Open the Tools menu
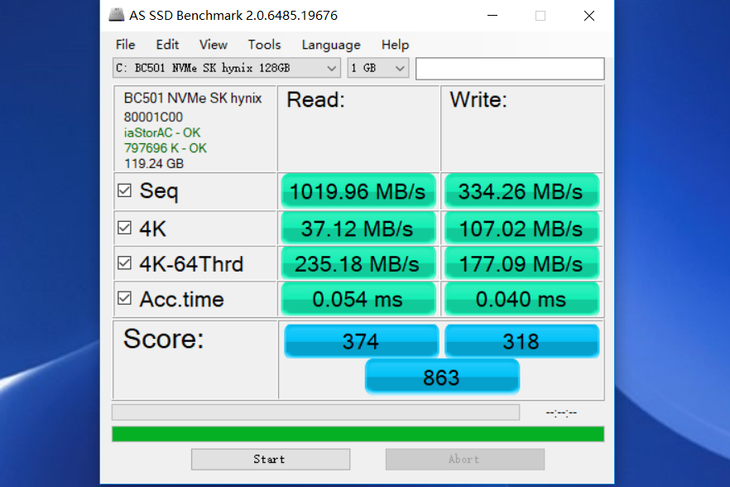This screenshot has width=730, height=487. click(x=264, y=45)
